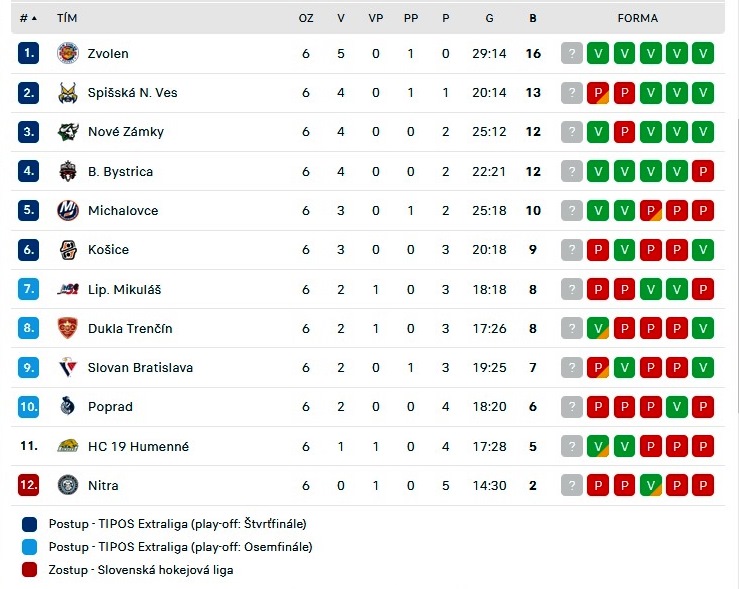The image size is (739, 589).
Task: Open the Poprad team link
Action: point(110,407)
